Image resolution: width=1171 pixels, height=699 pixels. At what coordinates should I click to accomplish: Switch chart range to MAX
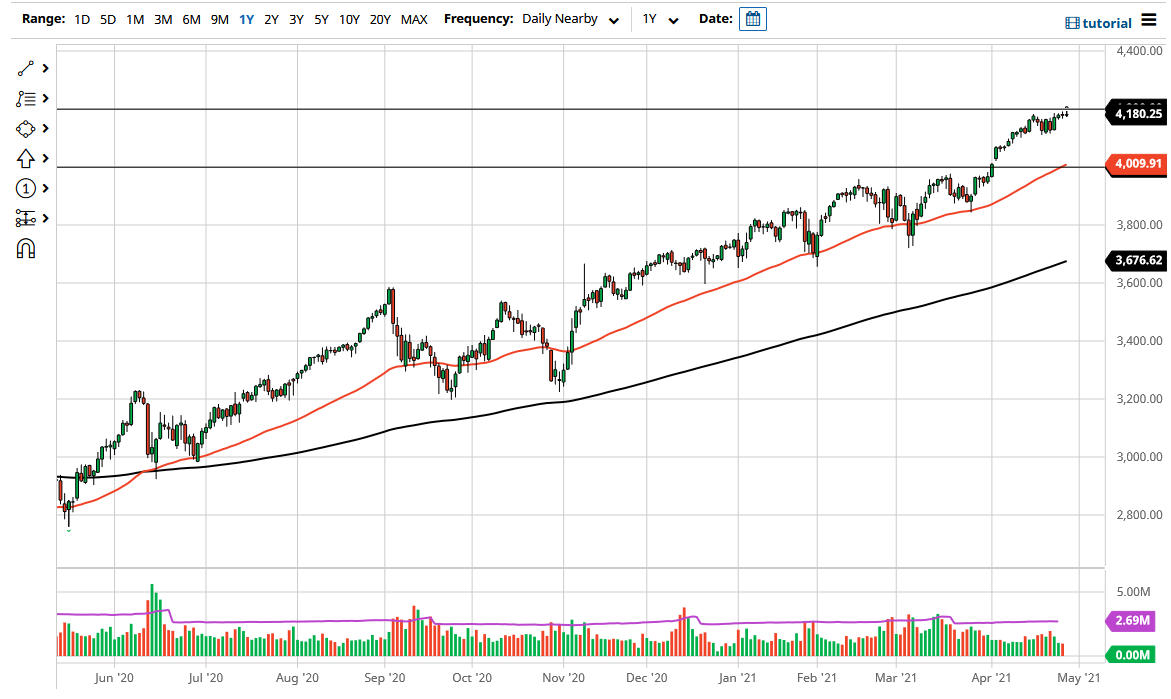[414, 18]
